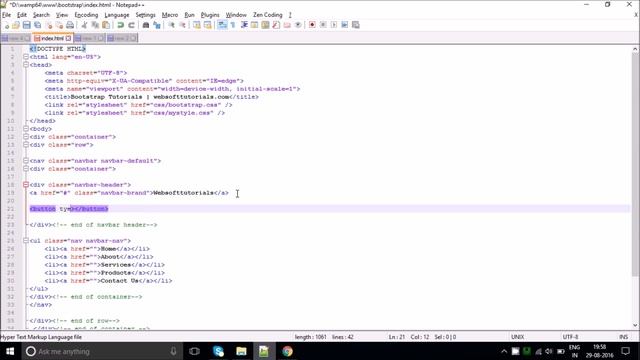This screenshot has height=360, width=640.
Task: Collapse the row div fold on line 13
Action: pos(26,144)
